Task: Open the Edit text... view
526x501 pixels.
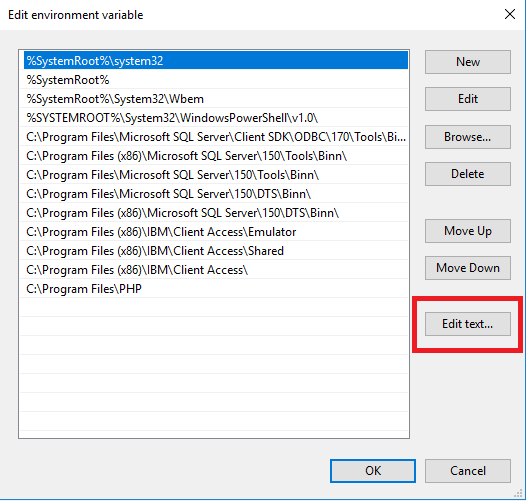Action: pos(468,324)
